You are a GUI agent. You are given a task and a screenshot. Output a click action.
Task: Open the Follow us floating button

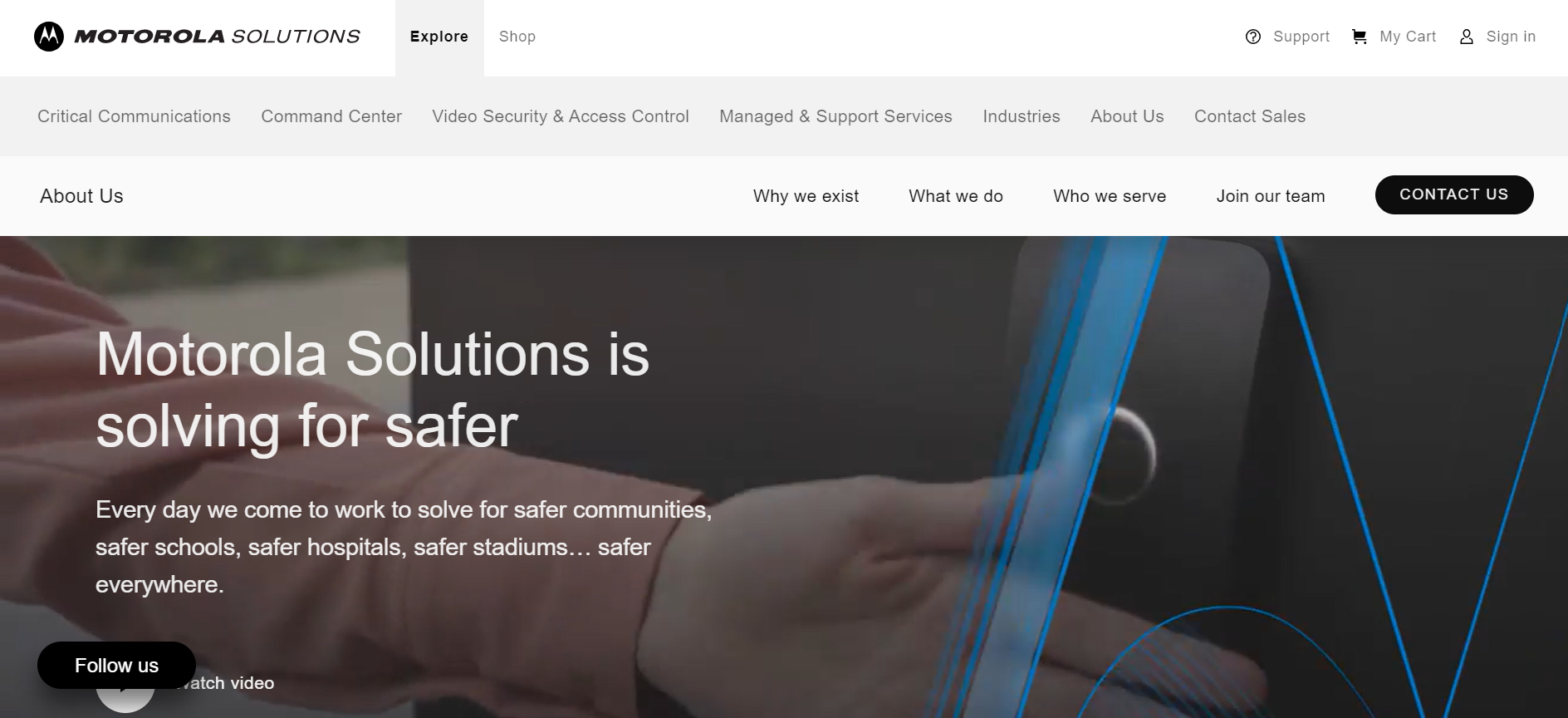pos(116,665)
